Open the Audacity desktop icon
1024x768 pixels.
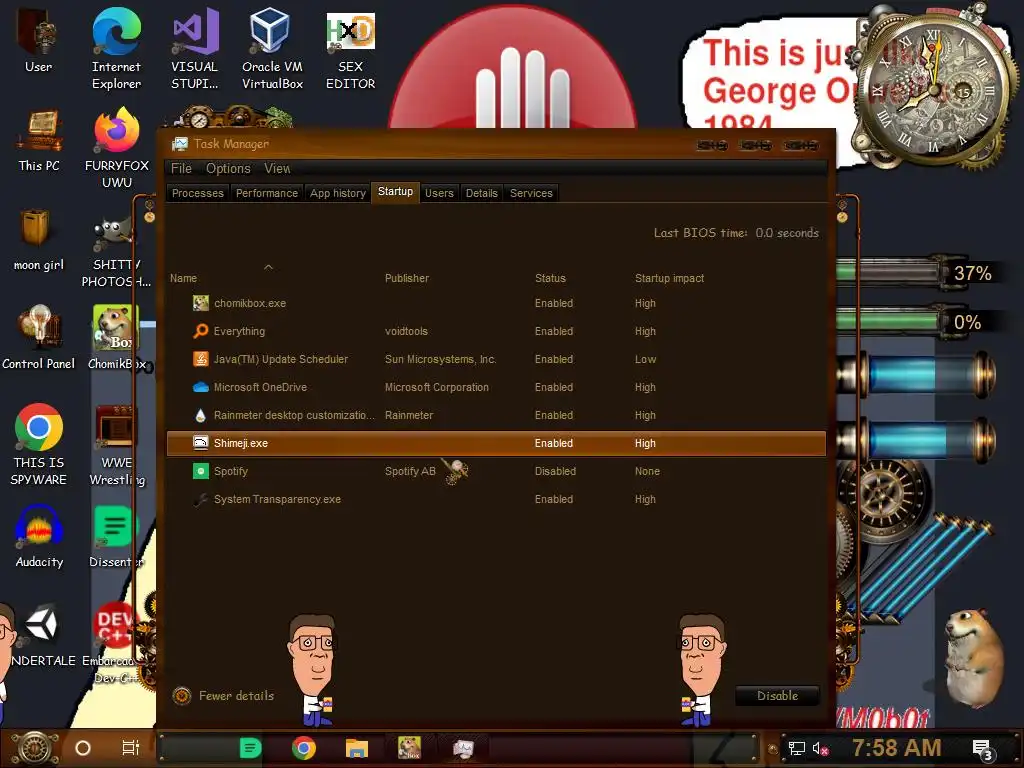tap(39, 537)
